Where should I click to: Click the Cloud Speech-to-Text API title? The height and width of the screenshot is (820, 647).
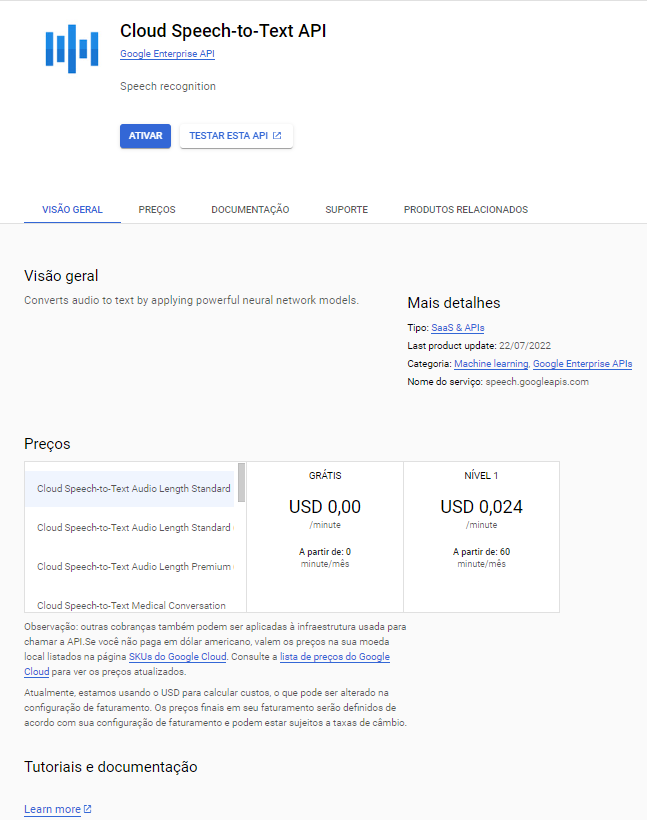click(x=223, y=31)
